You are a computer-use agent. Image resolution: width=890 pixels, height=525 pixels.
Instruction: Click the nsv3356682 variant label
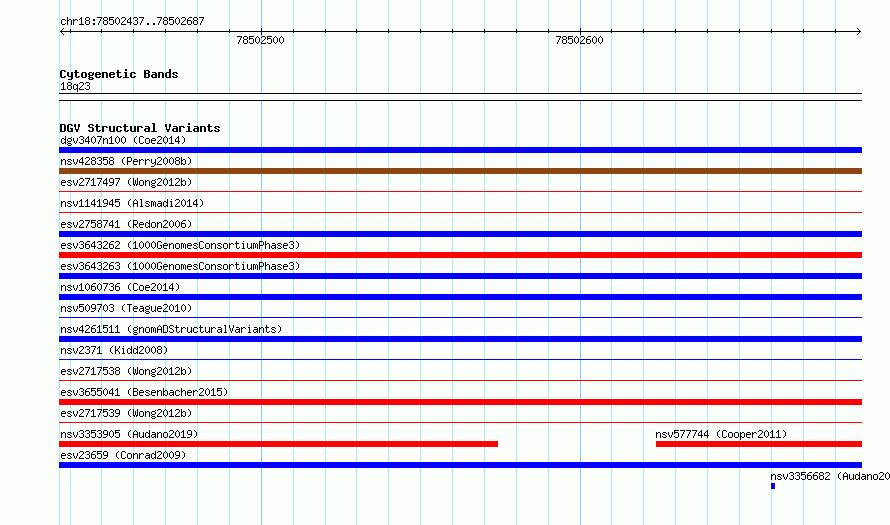pos(830,476)
